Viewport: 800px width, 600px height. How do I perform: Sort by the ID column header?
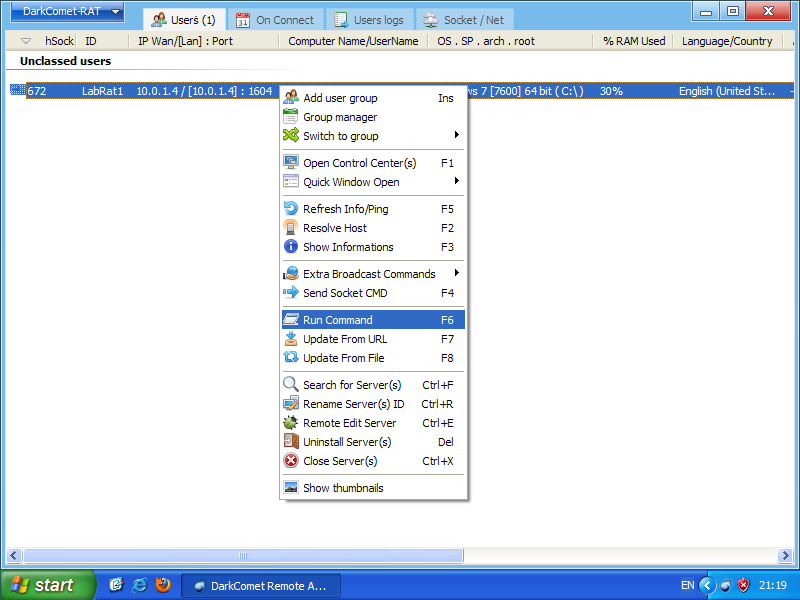[x=91, y=41]
